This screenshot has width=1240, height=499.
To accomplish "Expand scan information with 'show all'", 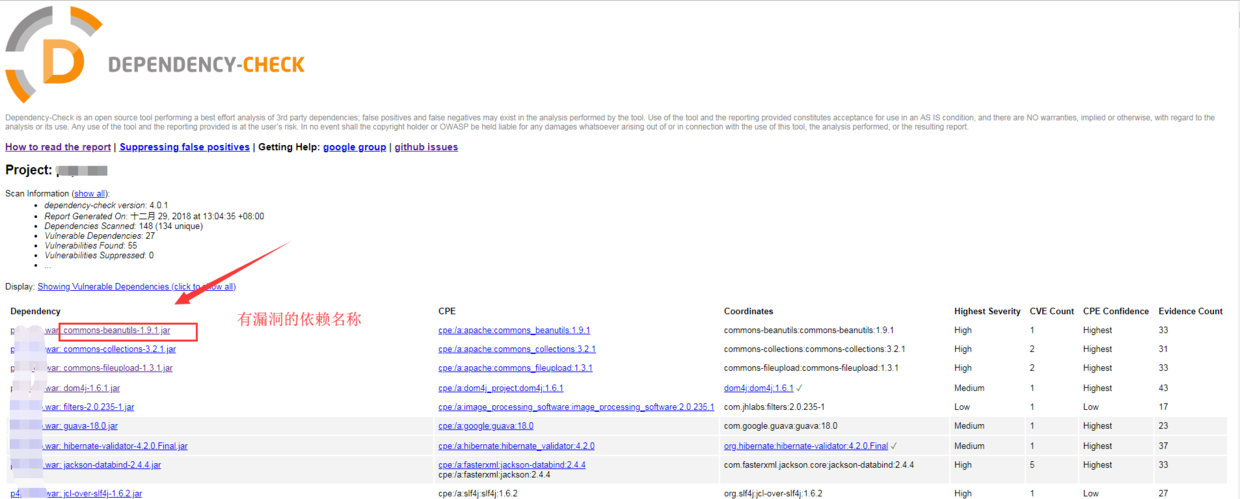I will point(89,193).
